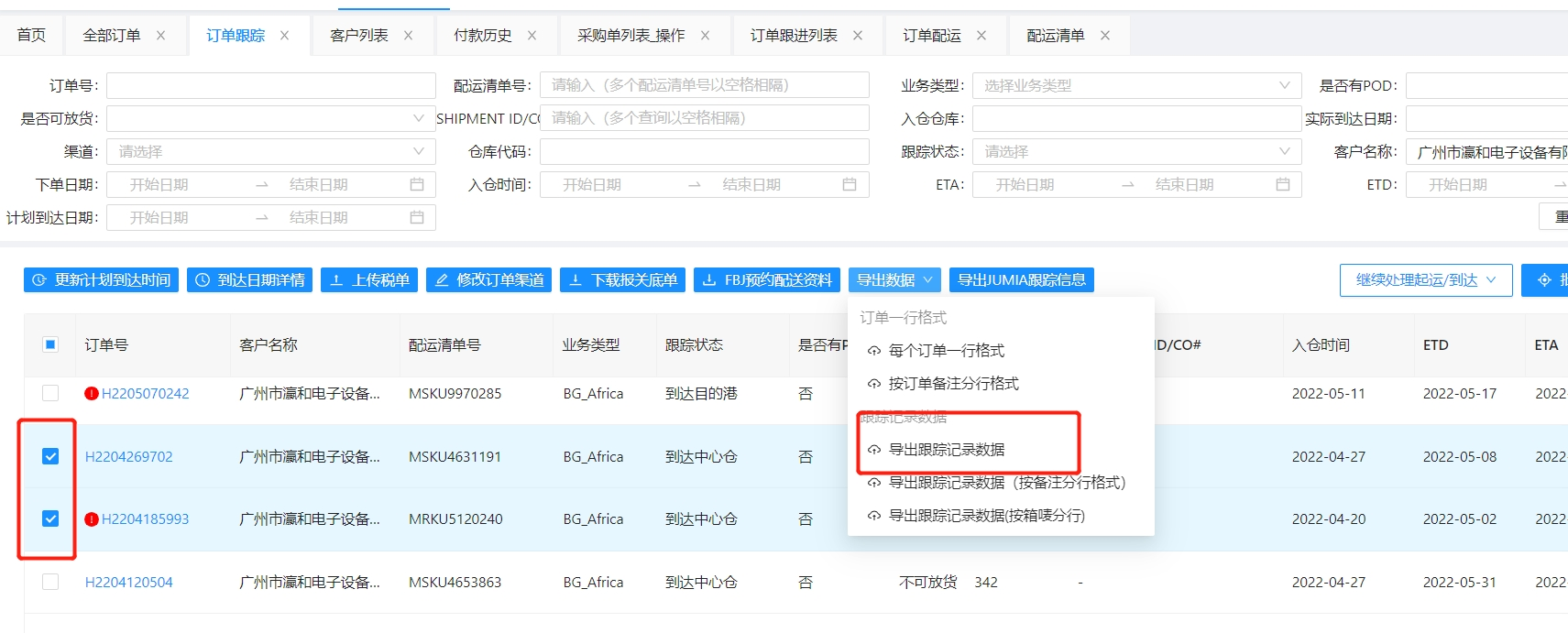Expand the 跟踪状态 dropdown
Image resolution: width=1568 pixels, height=633 pixels.
[x=1136, y=152]
